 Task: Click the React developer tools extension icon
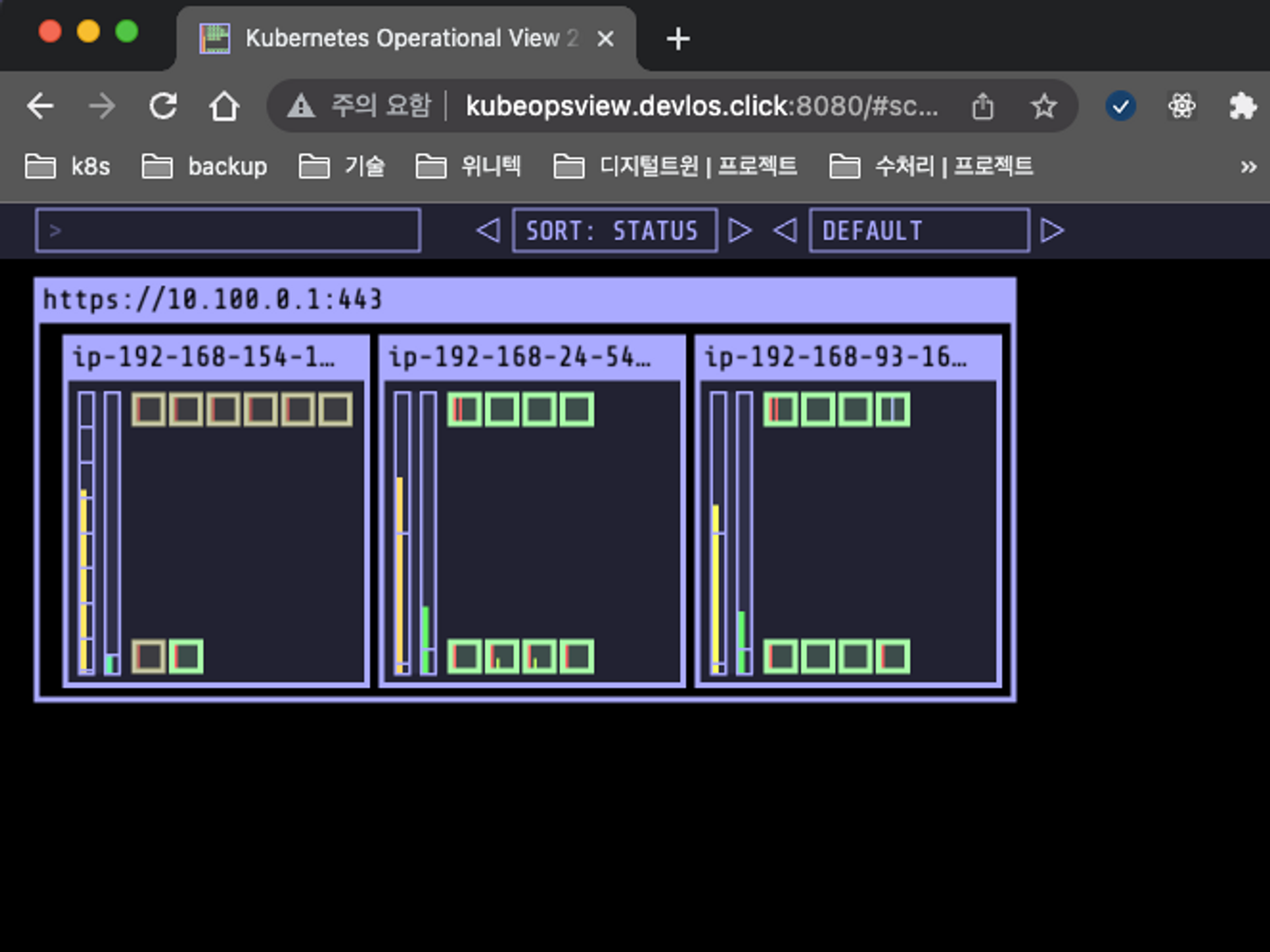click(x=1181, y=106)
